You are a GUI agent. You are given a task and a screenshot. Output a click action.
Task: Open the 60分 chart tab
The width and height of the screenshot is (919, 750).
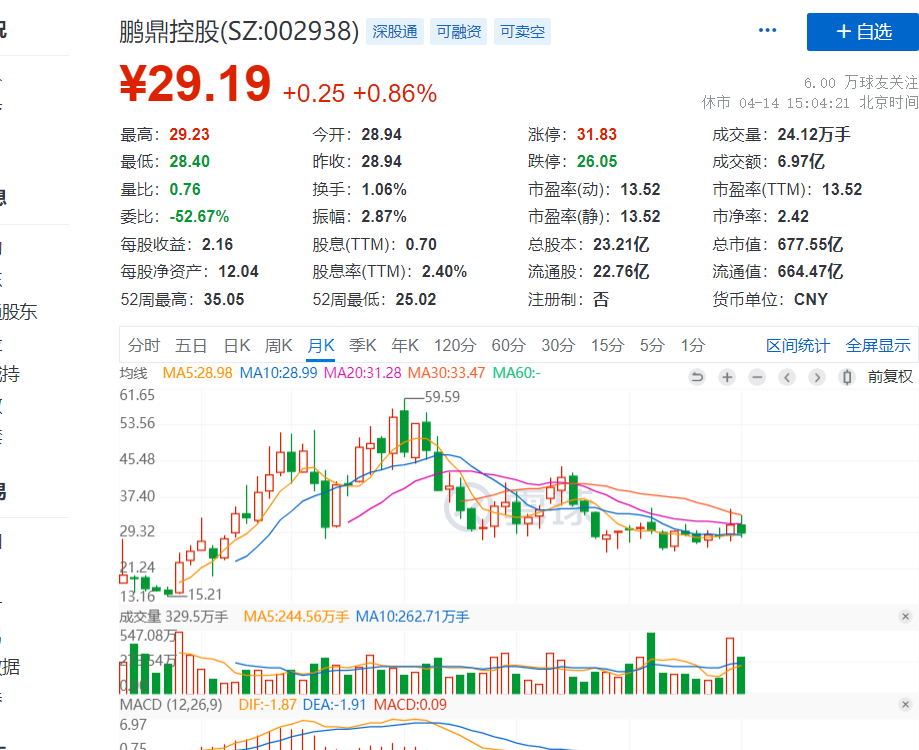pyautogui.click(x=509, y=345)
